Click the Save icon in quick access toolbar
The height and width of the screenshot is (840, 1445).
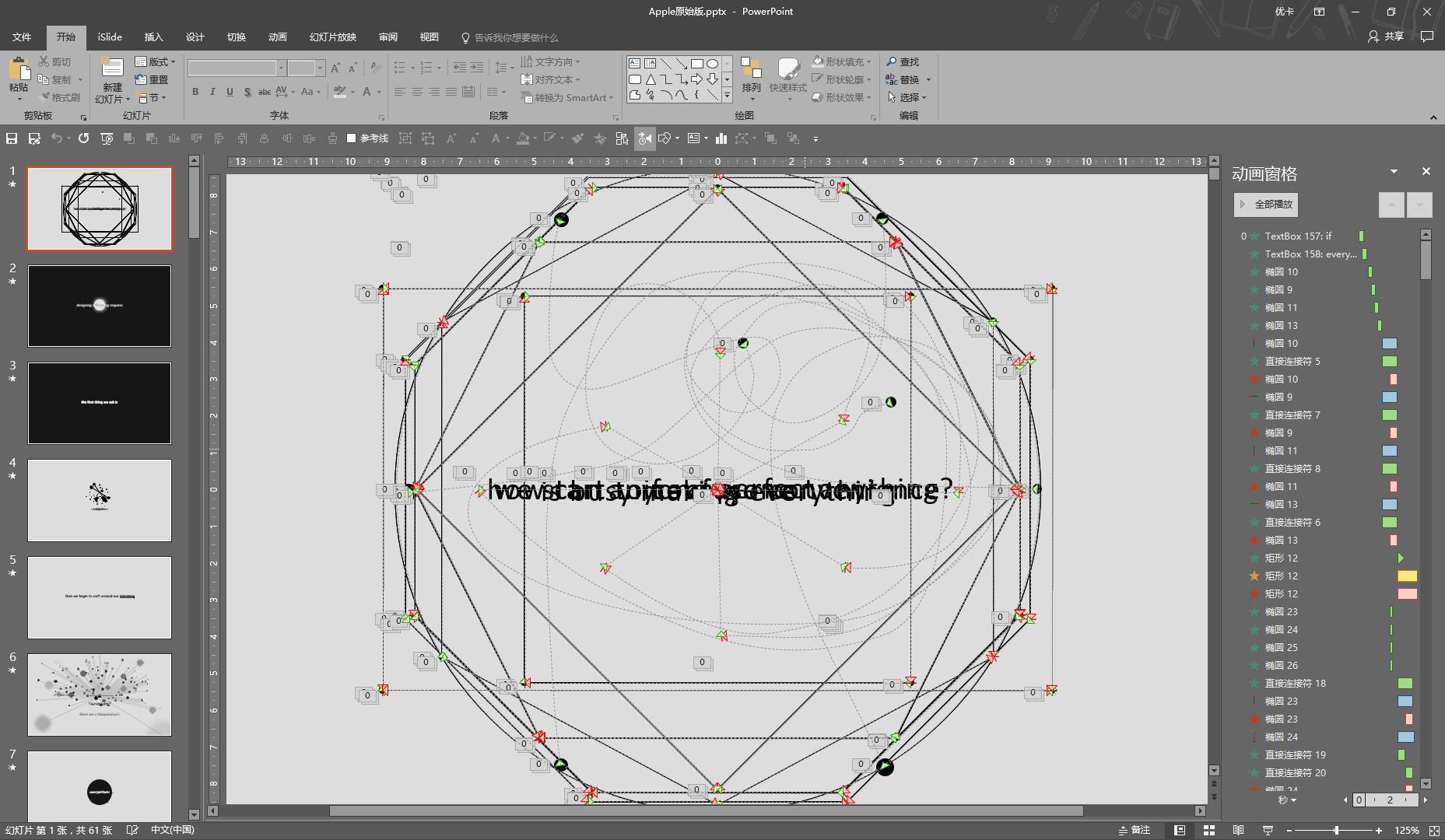click(12, 138)
